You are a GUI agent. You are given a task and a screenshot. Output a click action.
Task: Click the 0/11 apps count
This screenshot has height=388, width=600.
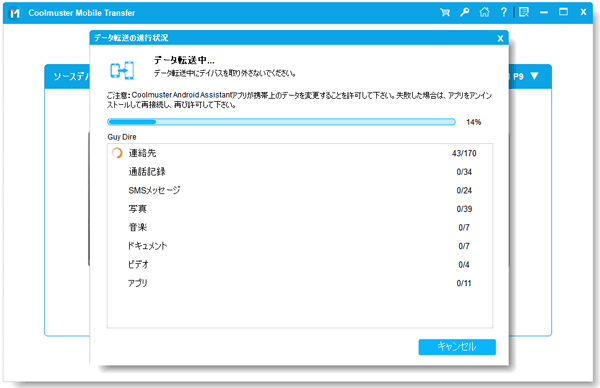tap(464, 283)
